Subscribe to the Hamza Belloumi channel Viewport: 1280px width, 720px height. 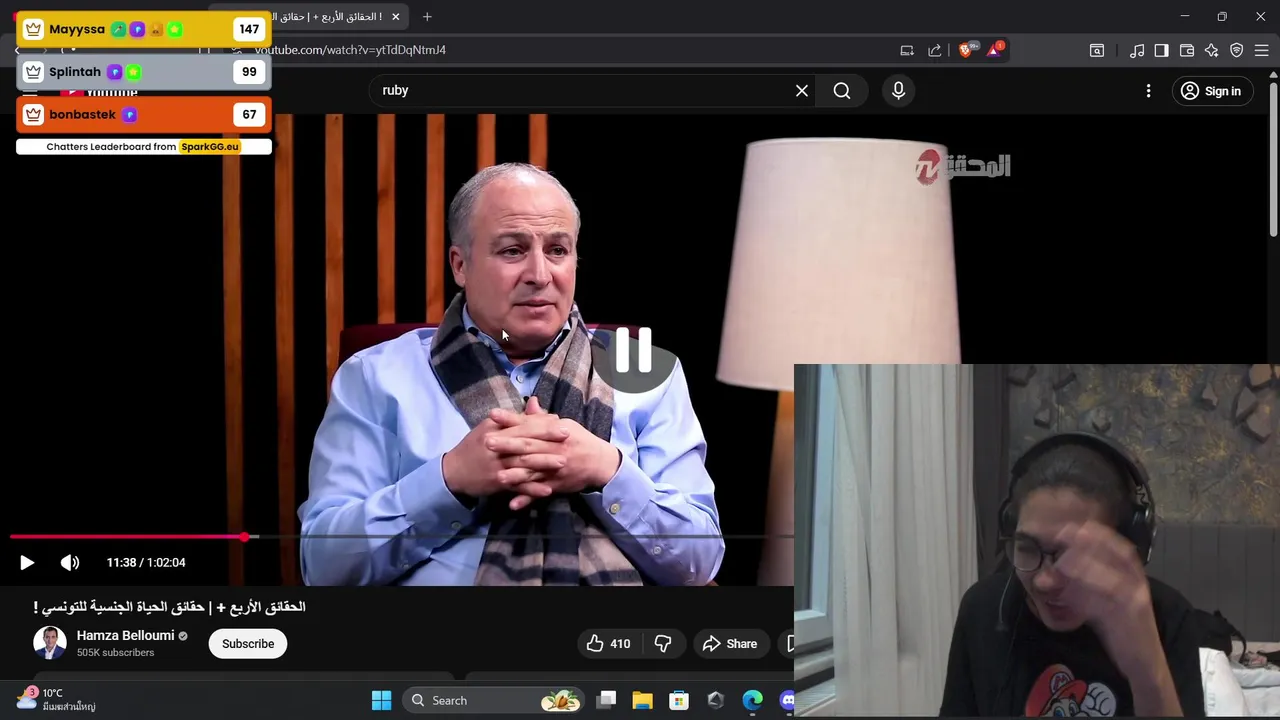tap(248, 644)
